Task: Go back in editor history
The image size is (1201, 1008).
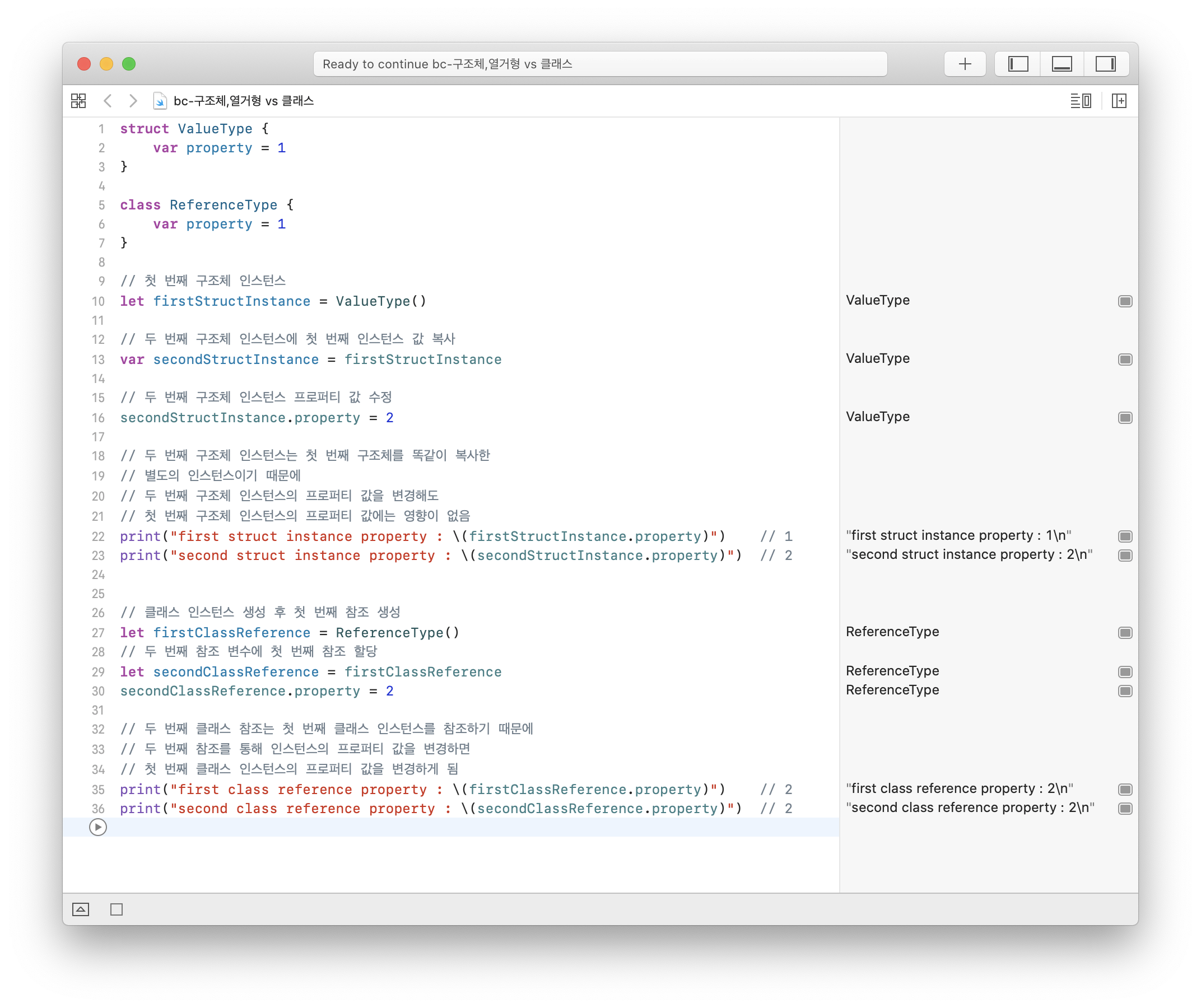Action: [x=108, y=101]
